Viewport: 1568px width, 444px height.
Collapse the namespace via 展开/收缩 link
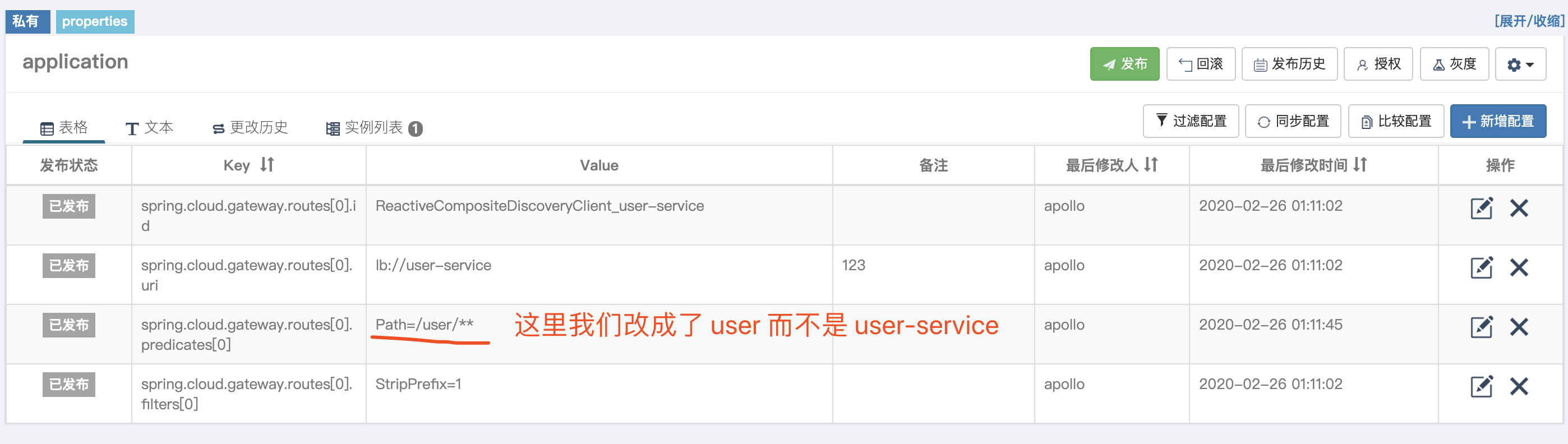[x=1530, y=20]
